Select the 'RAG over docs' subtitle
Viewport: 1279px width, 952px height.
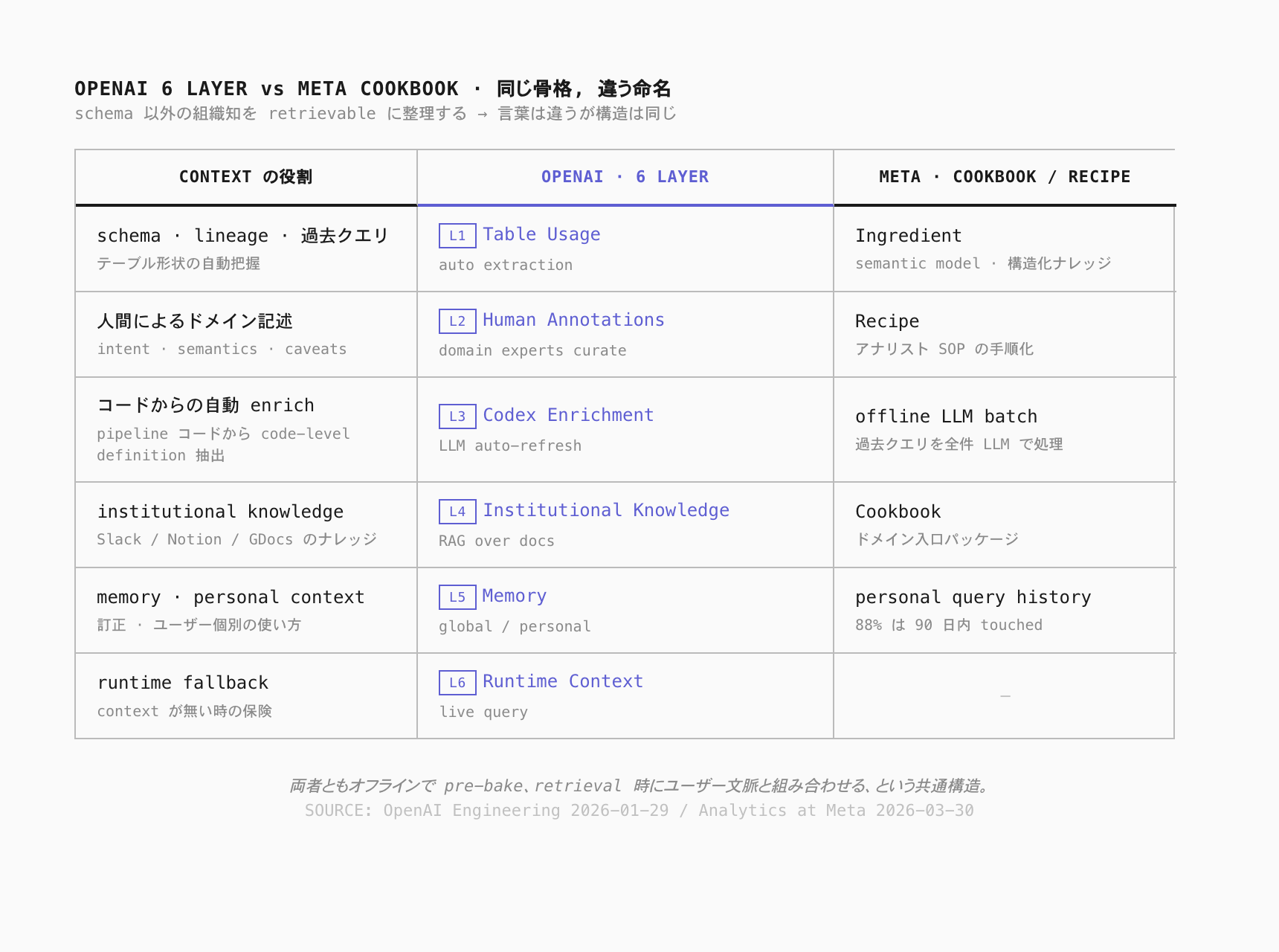(497, 541)
